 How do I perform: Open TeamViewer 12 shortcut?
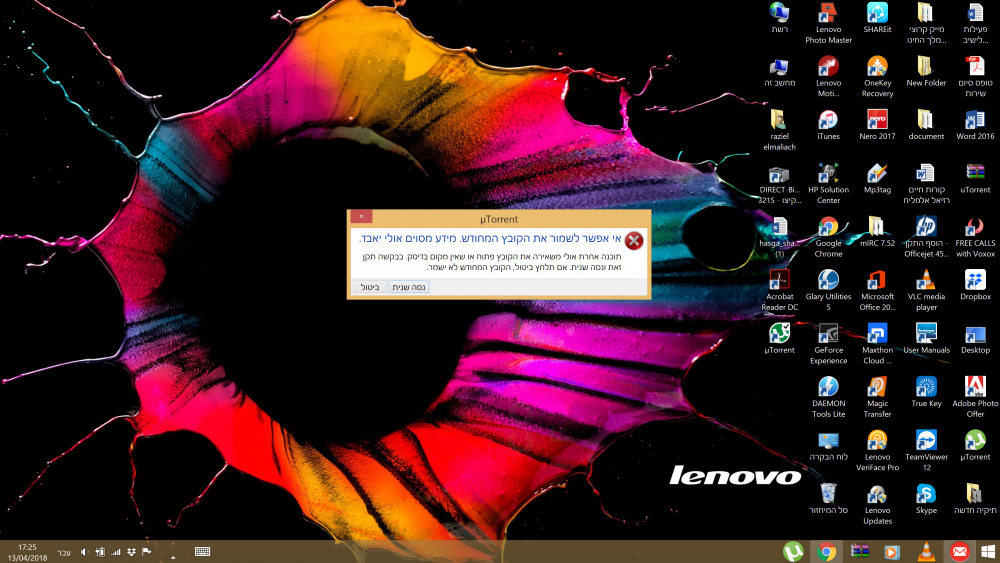(926, 451)
